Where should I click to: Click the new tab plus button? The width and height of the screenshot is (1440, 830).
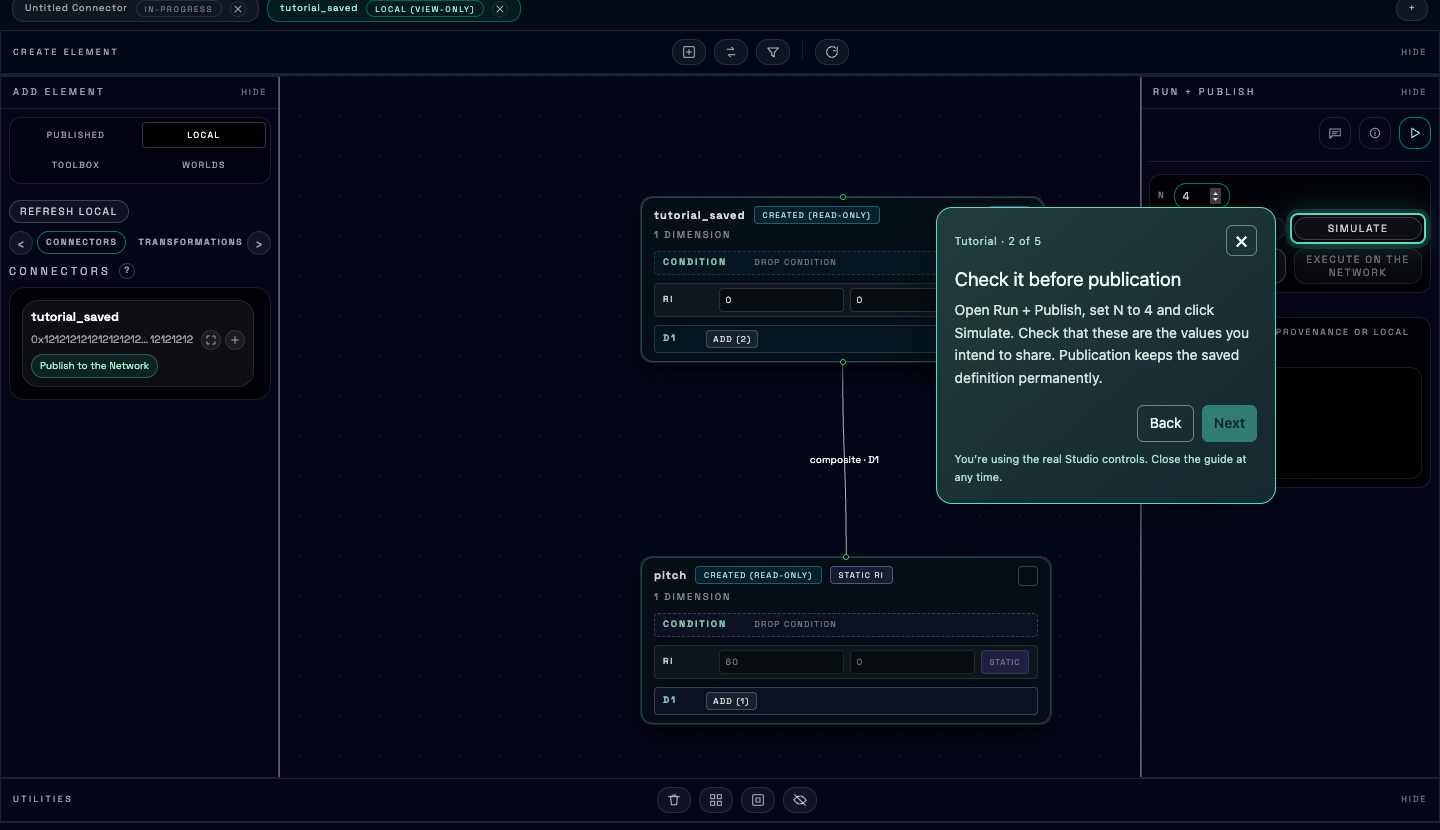click(x=1411, y=8)
